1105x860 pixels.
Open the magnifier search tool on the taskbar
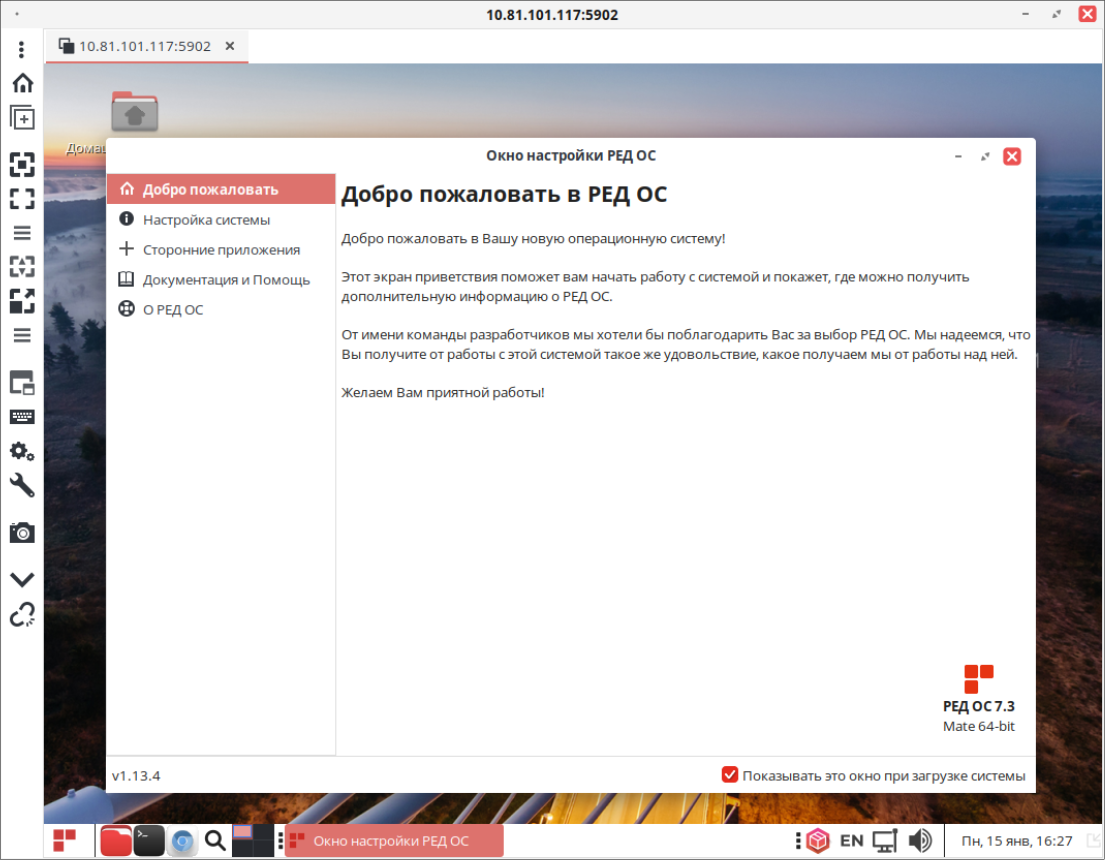point(216,840)
